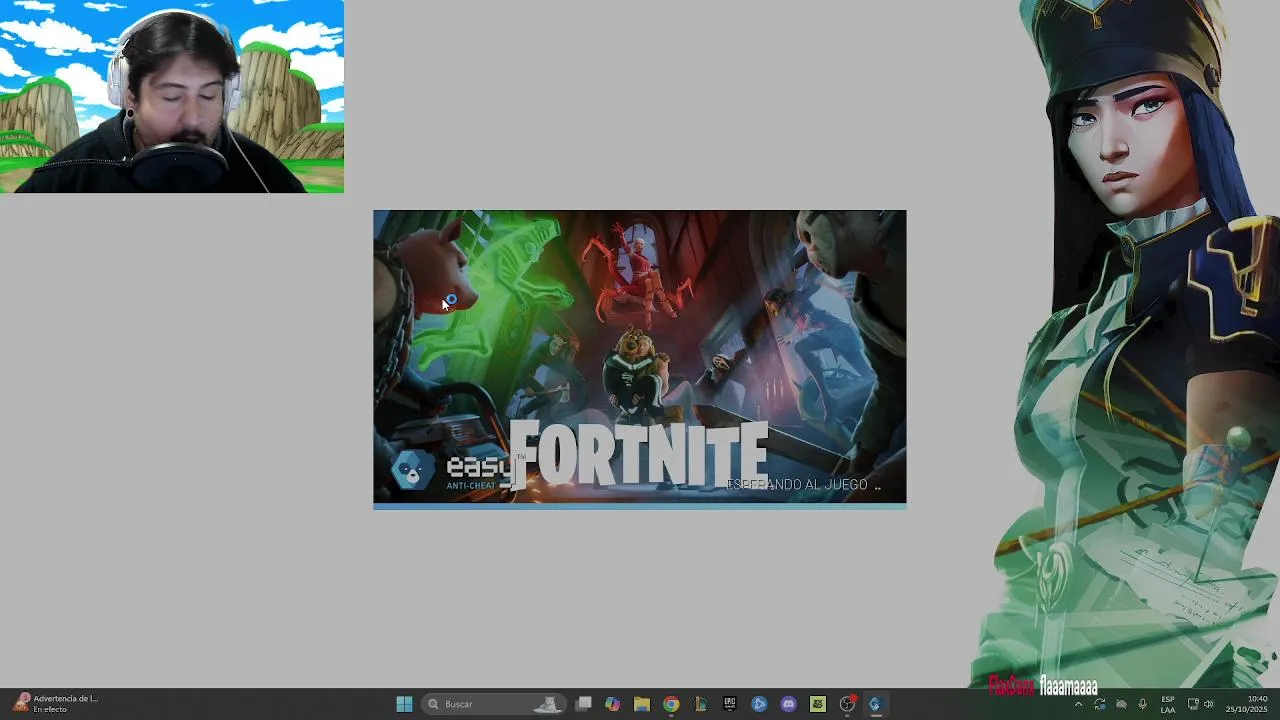Click the sync update tray icon
The height and width of the screenshot is (720, 1280).
[1100, 704]
